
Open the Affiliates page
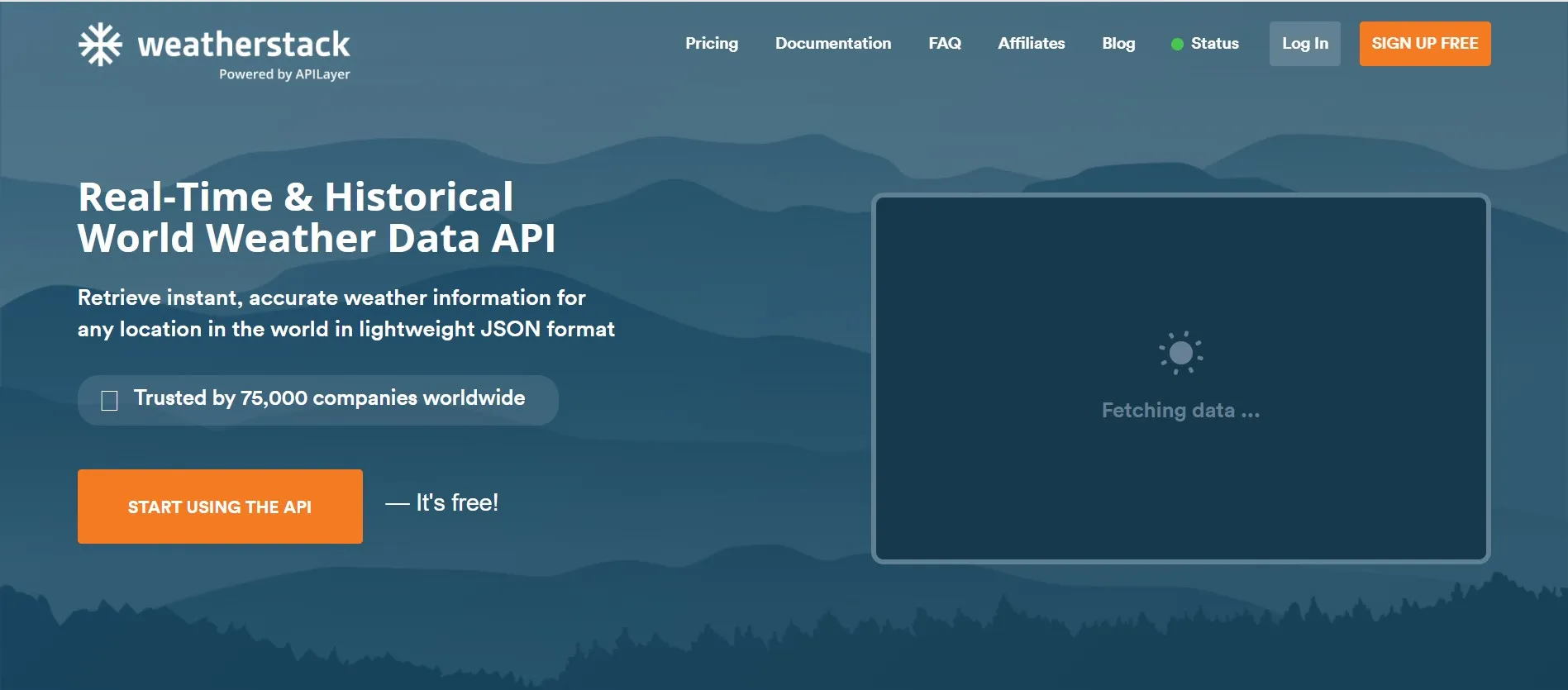(1032, 44)
